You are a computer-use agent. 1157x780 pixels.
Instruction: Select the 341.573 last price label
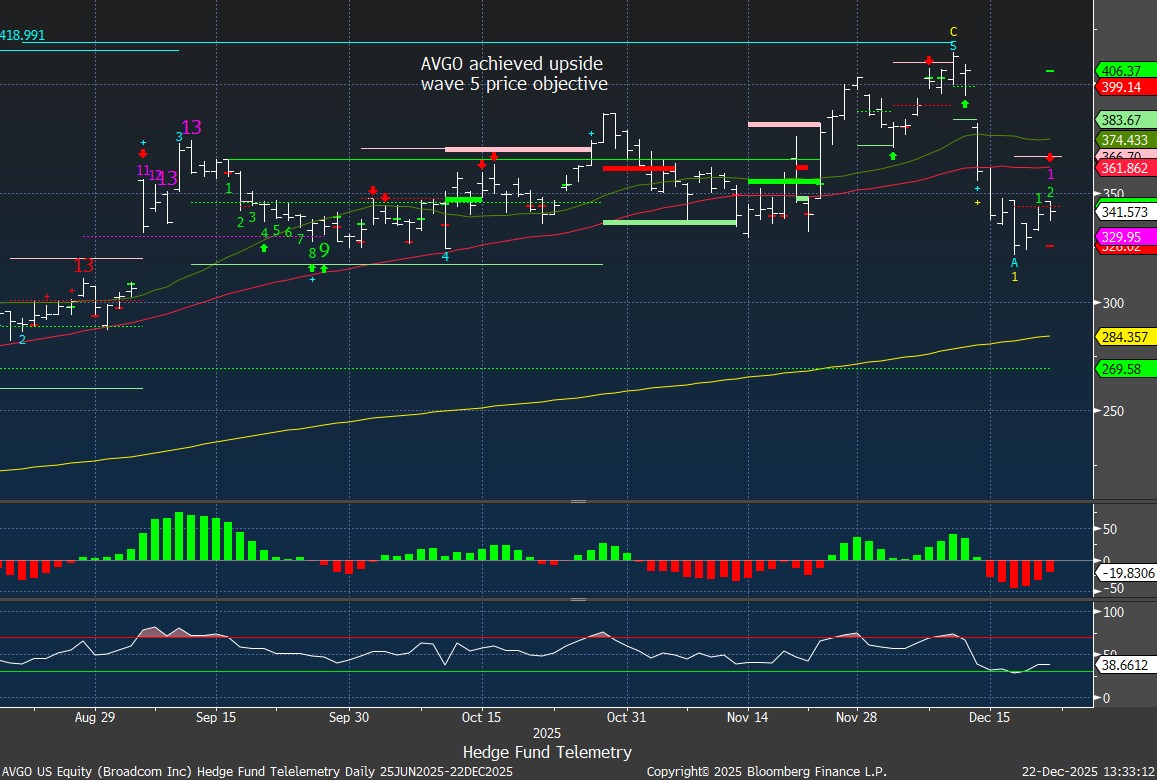coord(1123,212)
